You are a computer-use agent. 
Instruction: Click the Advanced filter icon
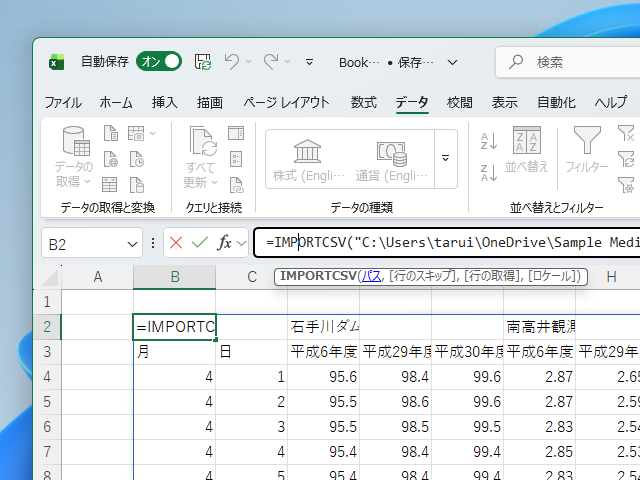(x=626, y=184)
